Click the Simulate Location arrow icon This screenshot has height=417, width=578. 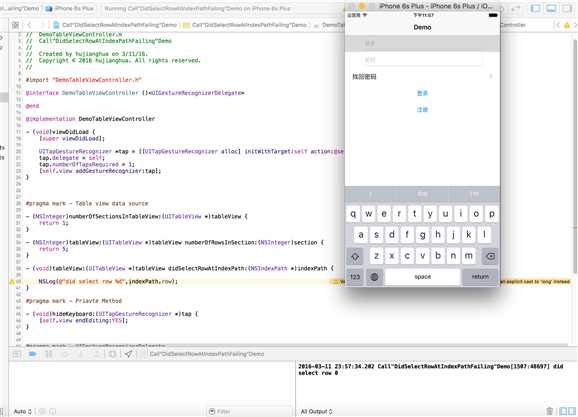pyautogui.click(x=128, y=354)
